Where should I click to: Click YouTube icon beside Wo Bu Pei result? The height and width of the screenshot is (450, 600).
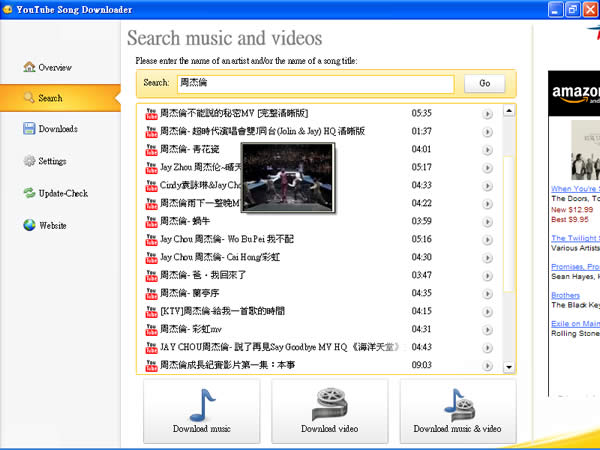(152, 240)
